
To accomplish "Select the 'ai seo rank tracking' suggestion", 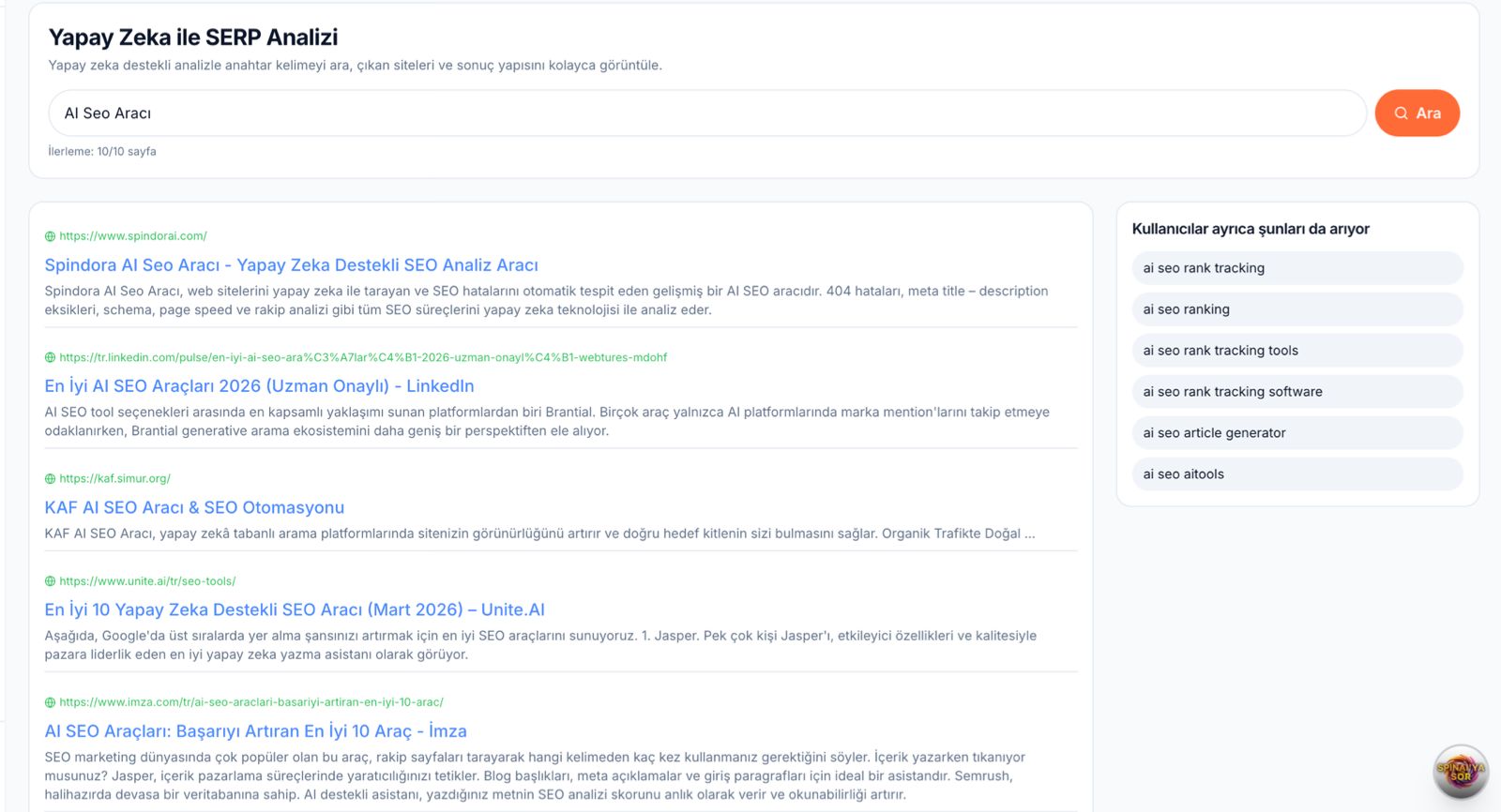I will click(x=1297, y=268).
